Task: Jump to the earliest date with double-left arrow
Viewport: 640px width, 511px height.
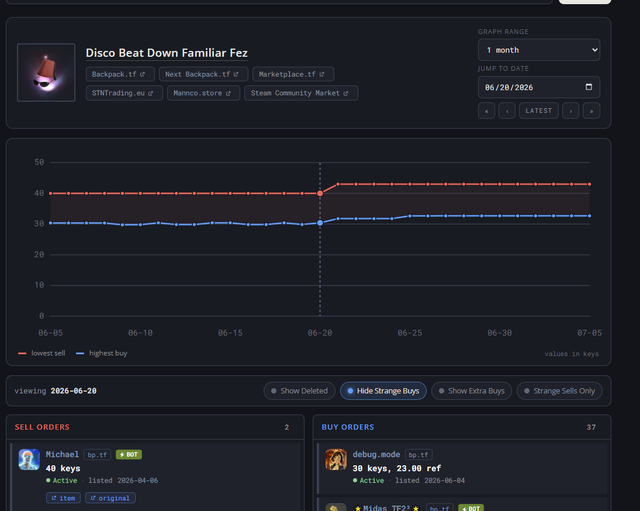Action: click(487, 111)
